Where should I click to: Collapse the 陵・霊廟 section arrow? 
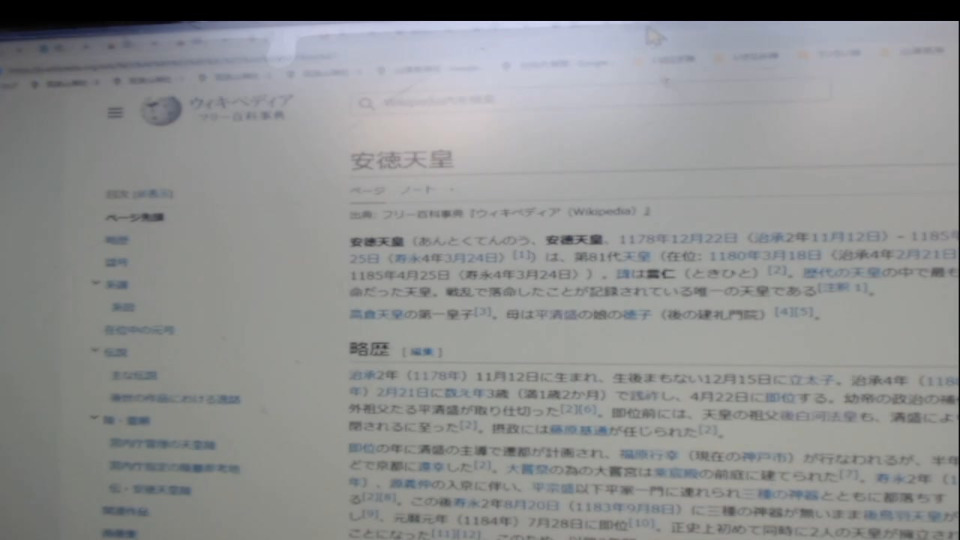(x=95, y=418)
